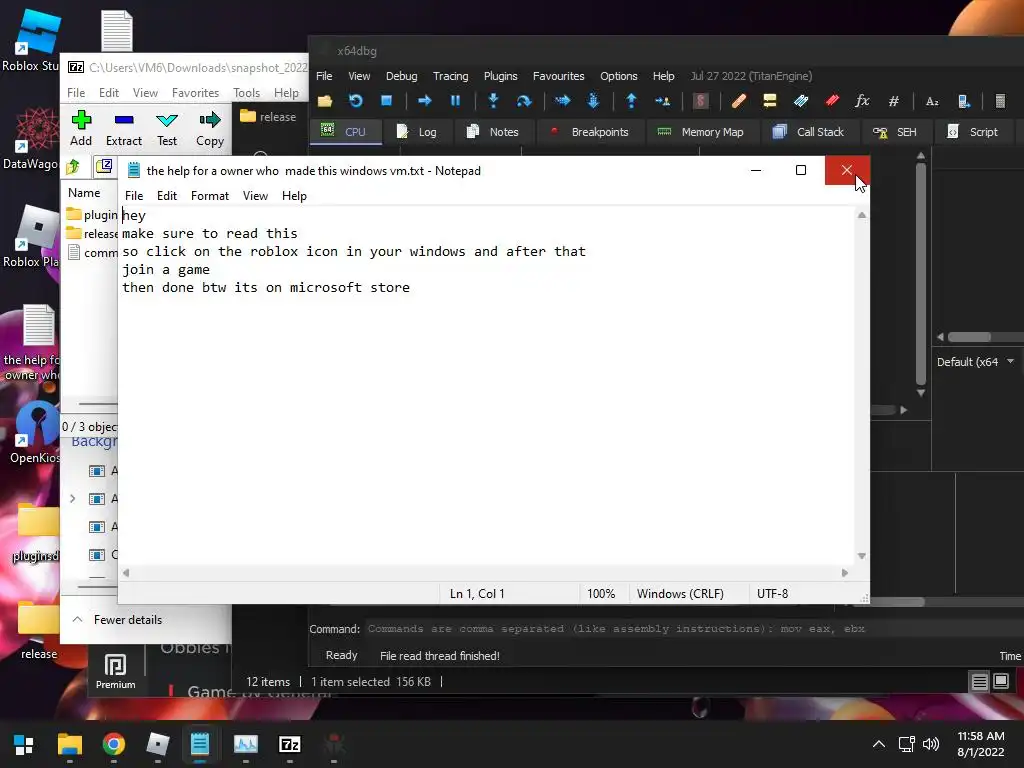Open the Tracing menu in x64dbg

pyautogui.click(x=451, y=76)
